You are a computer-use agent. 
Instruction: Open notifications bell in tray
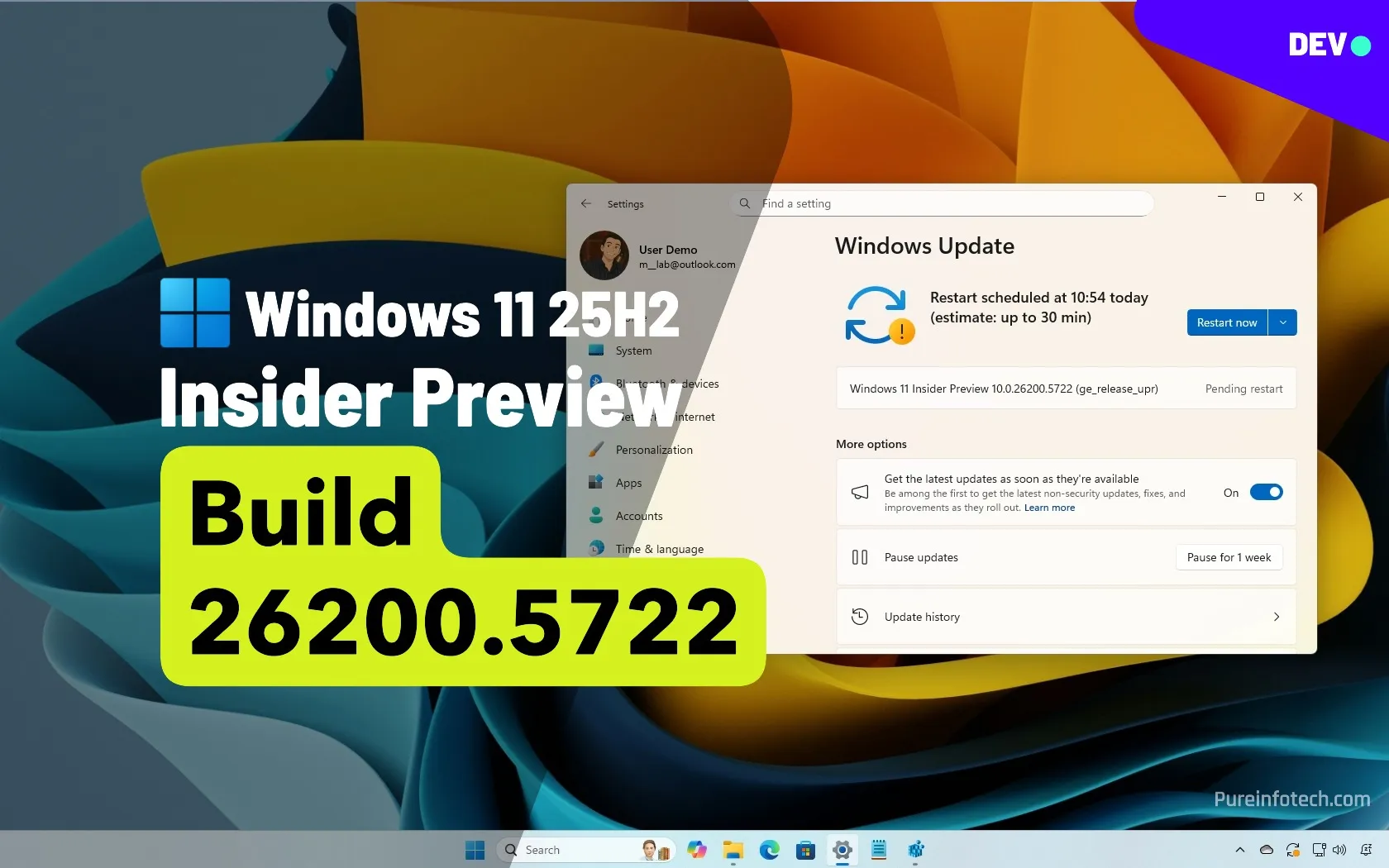(x=1366, y=850)
